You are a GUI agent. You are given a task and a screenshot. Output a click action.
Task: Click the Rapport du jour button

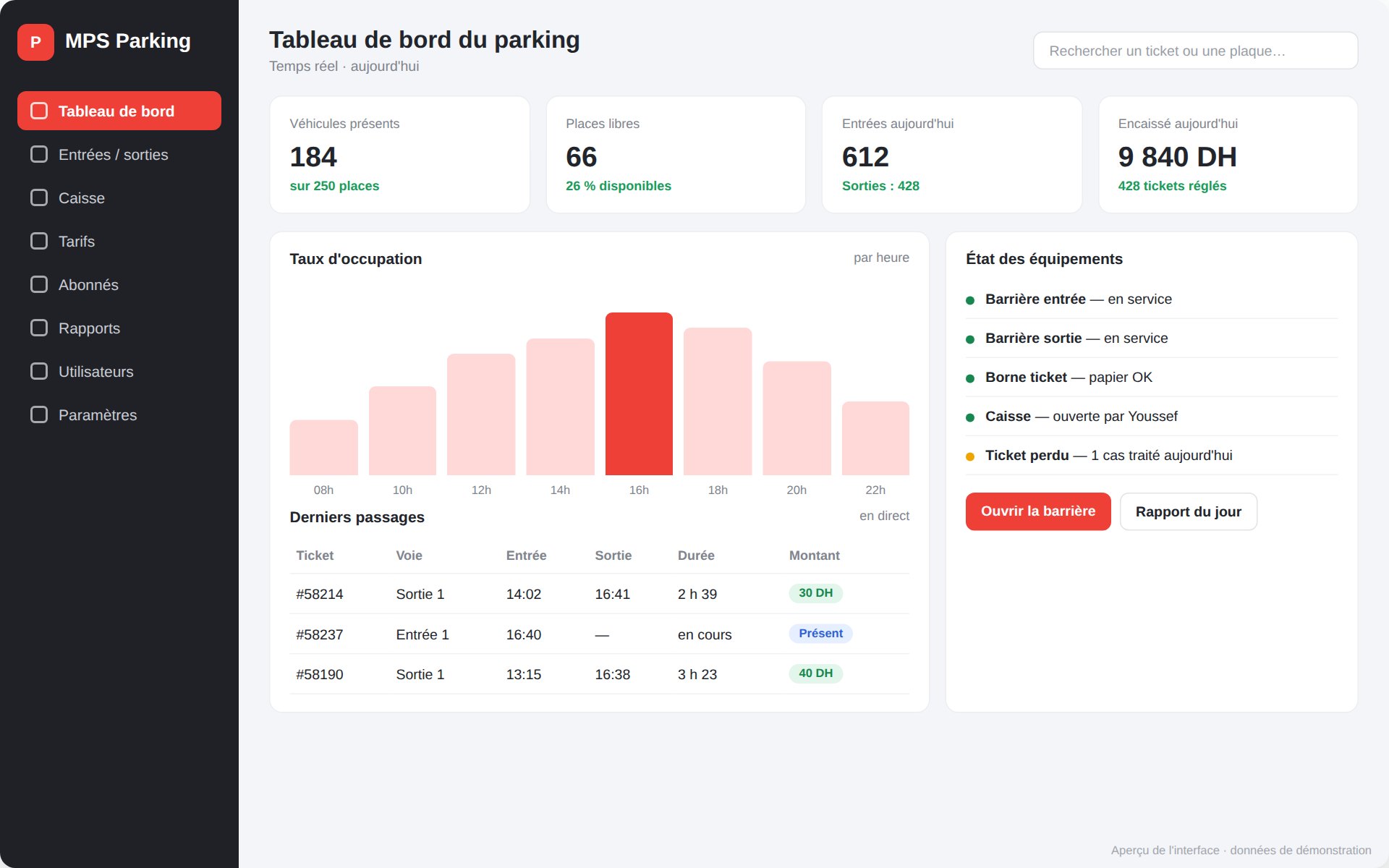[1189, 511]
